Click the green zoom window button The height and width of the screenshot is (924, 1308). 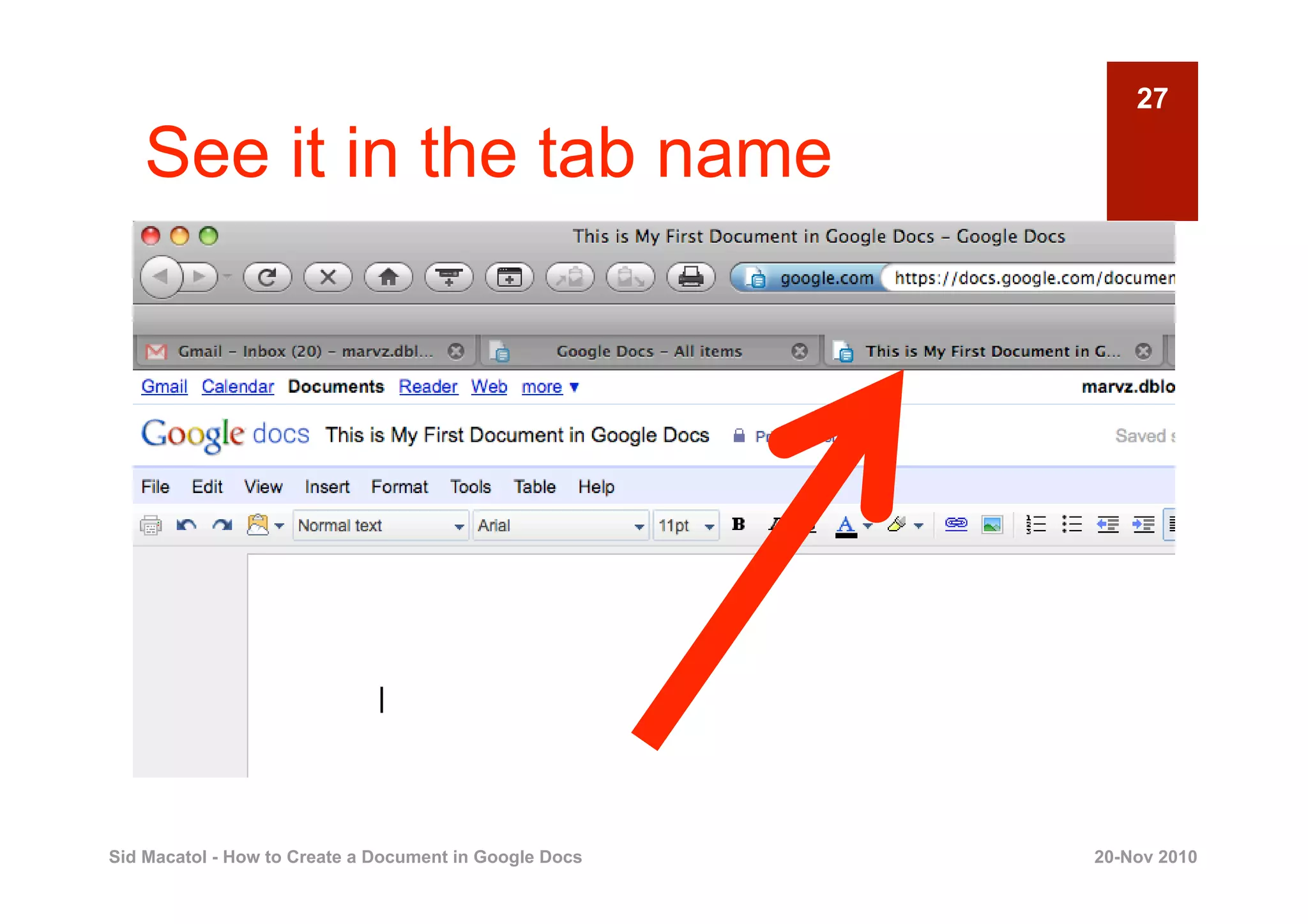tap(208, 236)
